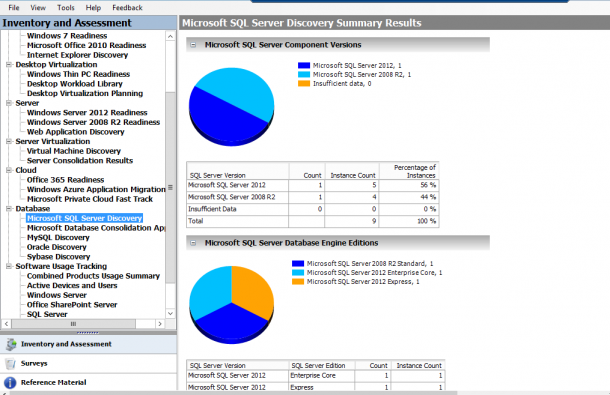Click the tree horizontal scroll left arrow
This screenshot has width=610, height=395.
coord(6,324)
